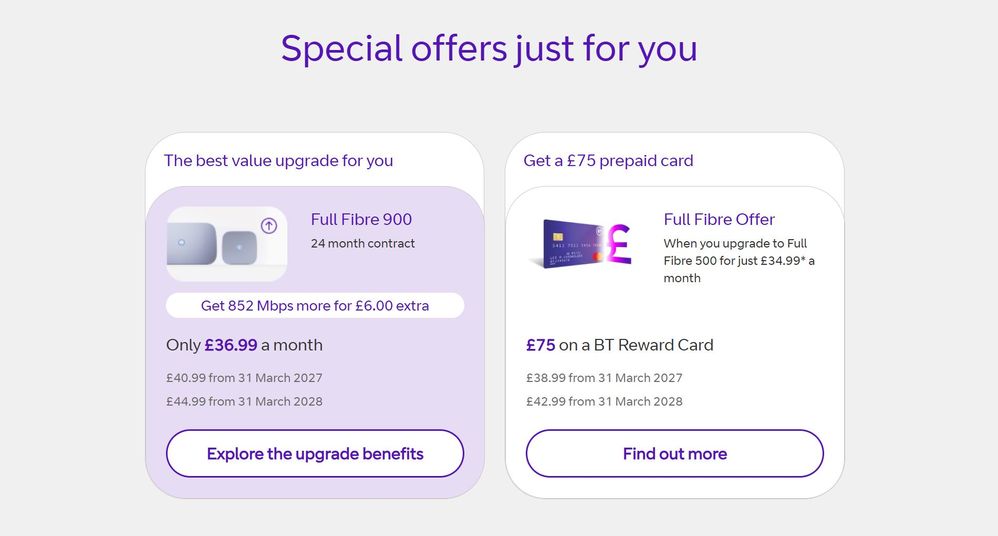Click the Fibre 500 for £34.99 description
Screen dimensions: 998x536
tap(739, 260)
